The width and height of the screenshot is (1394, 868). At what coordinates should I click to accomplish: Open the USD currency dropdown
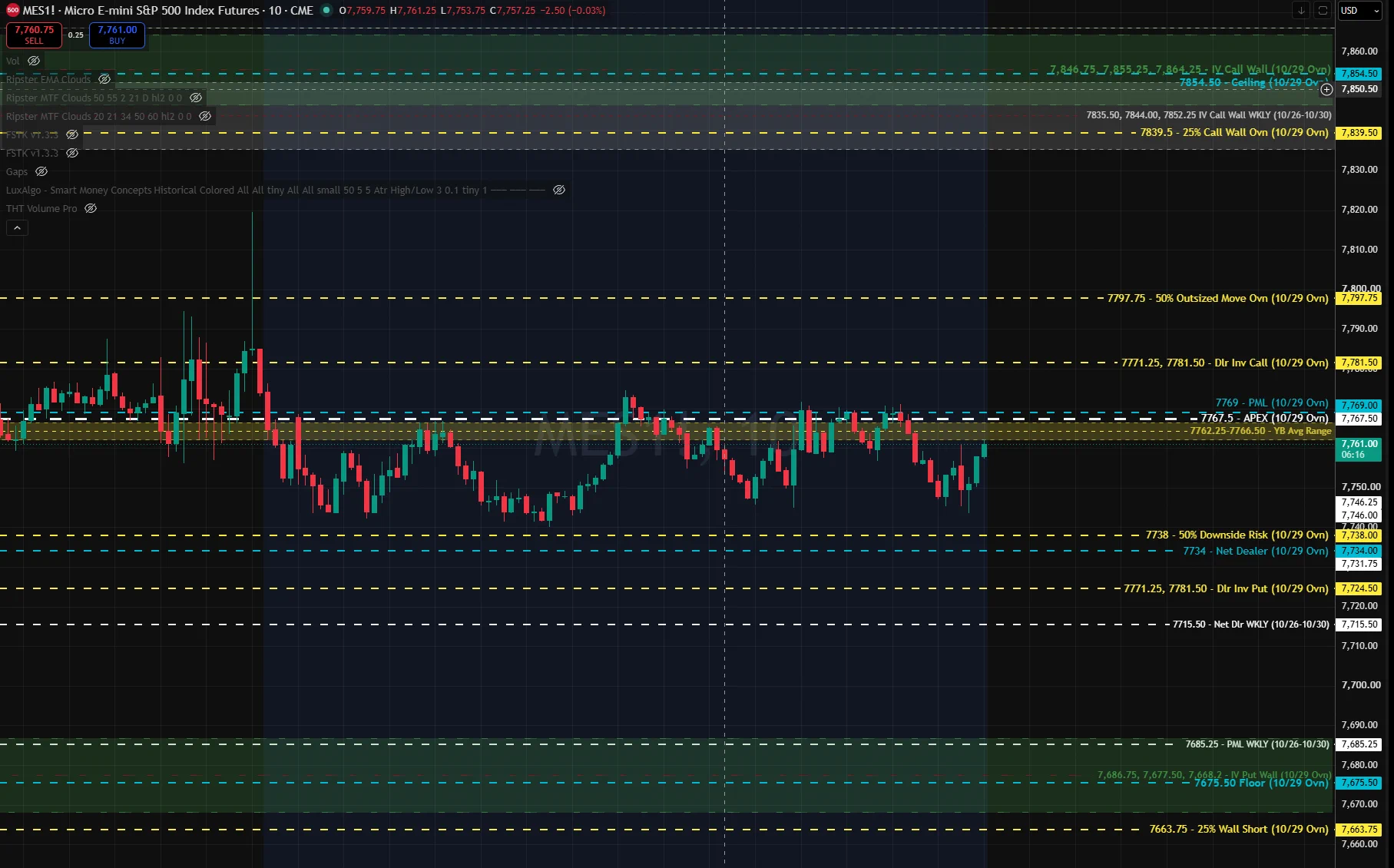(x=1359, y=10)
